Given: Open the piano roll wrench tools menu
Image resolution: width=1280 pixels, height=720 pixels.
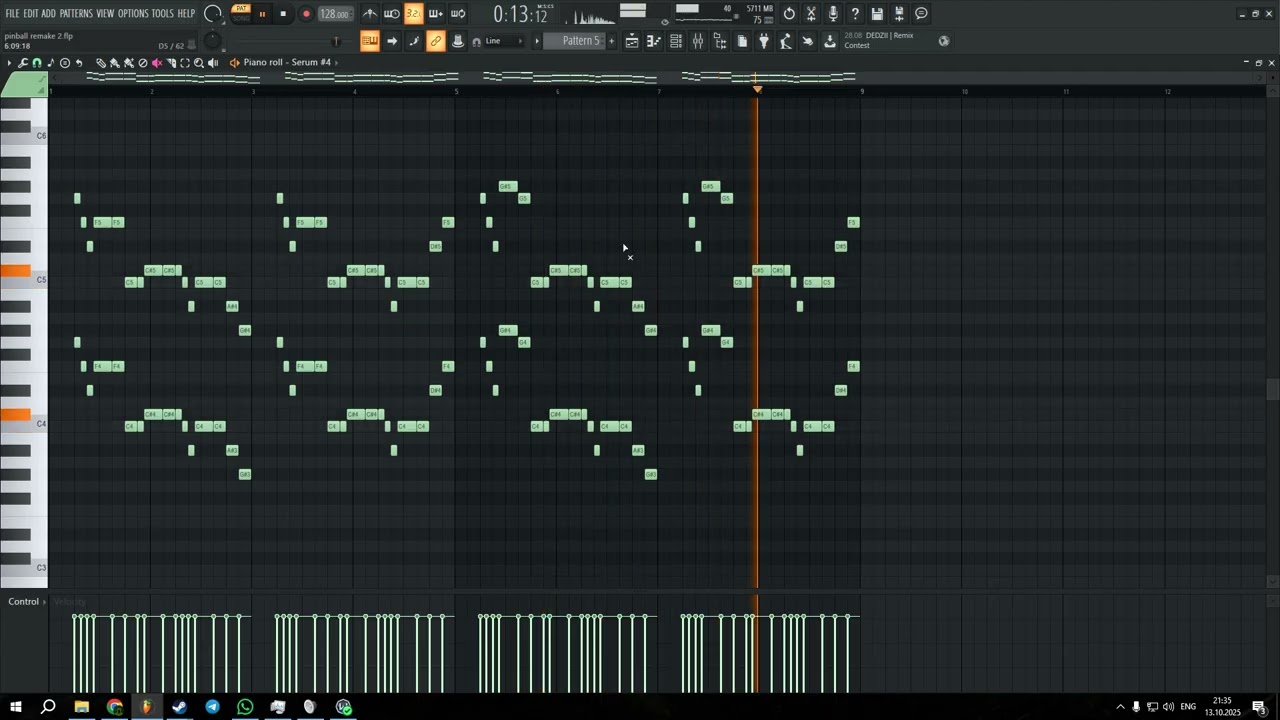Looking at the screenshot, I should click(22, 62).
